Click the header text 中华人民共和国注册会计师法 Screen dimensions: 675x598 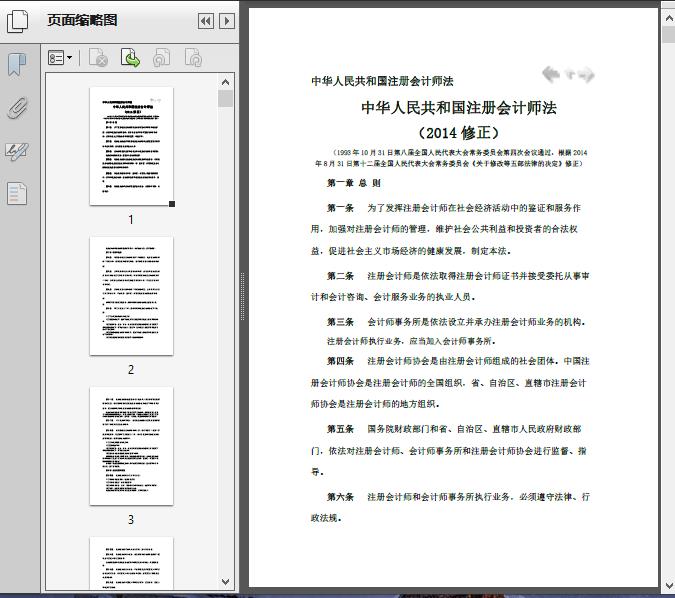tap(382, 81)
